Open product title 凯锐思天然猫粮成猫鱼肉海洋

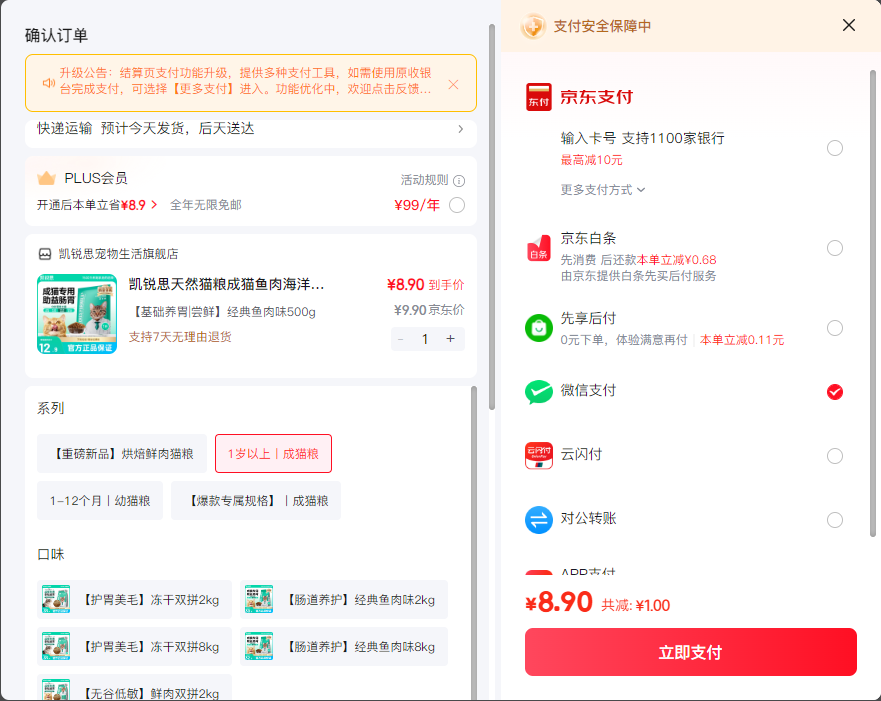pyautogui.click(x=226, y=285)
